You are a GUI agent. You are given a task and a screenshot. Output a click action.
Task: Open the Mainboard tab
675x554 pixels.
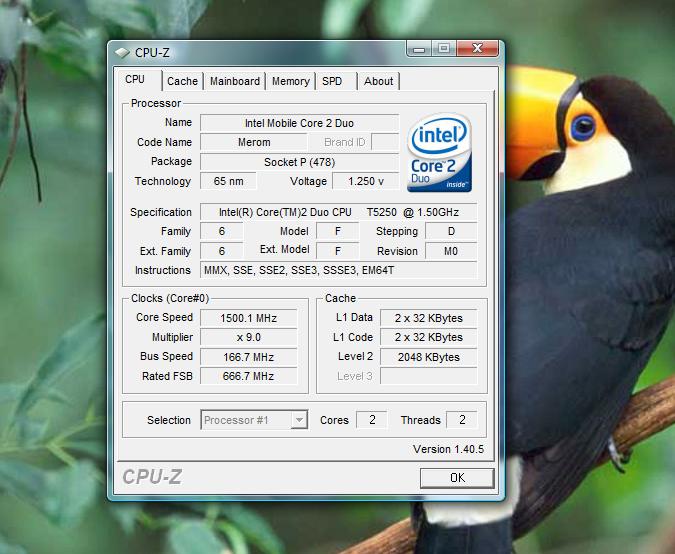coord(235,81)
